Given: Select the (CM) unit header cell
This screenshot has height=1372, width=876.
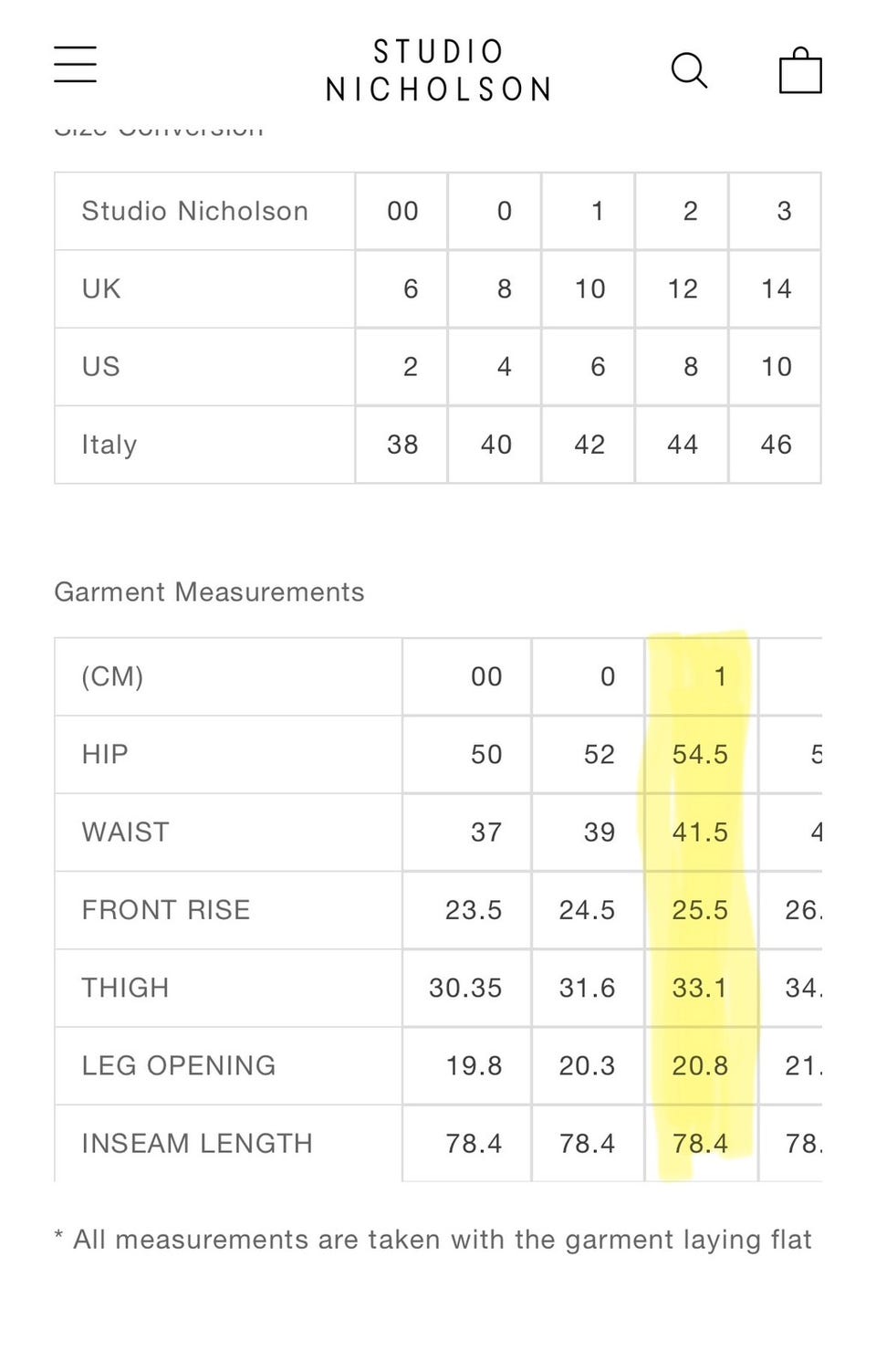Looking at the screenshot, I should 112,676.
